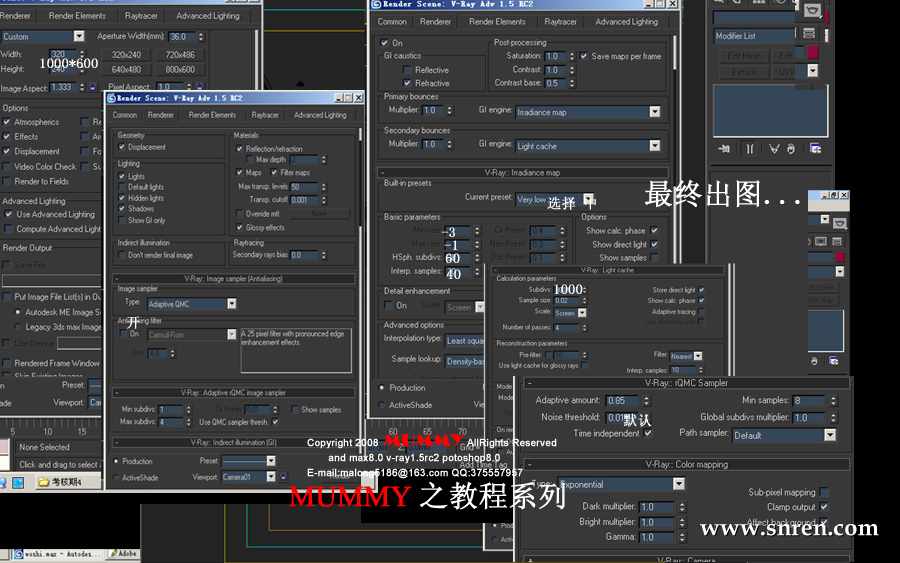
Task: Click the pin stack icon below the modifier stack
Action: [x=724, y=149]
